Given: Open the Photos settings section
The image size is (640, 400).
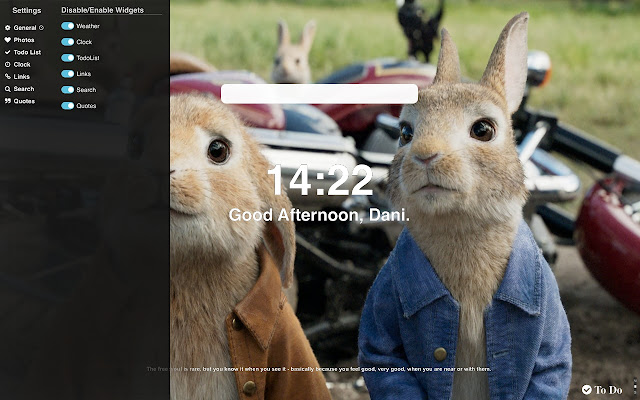Looking at the screenshot, I should (x=19, y=40).
